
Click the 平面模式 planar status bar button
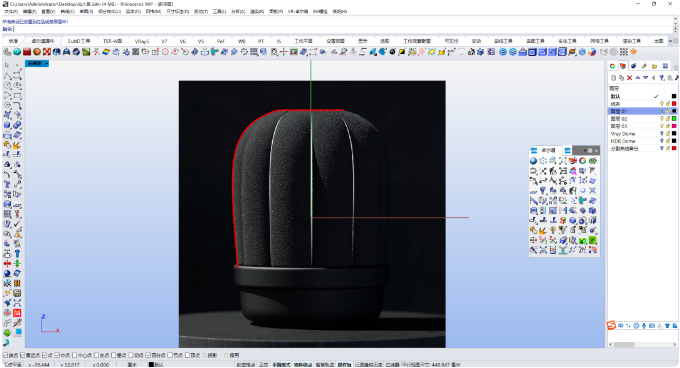click(x=281, y=365)
